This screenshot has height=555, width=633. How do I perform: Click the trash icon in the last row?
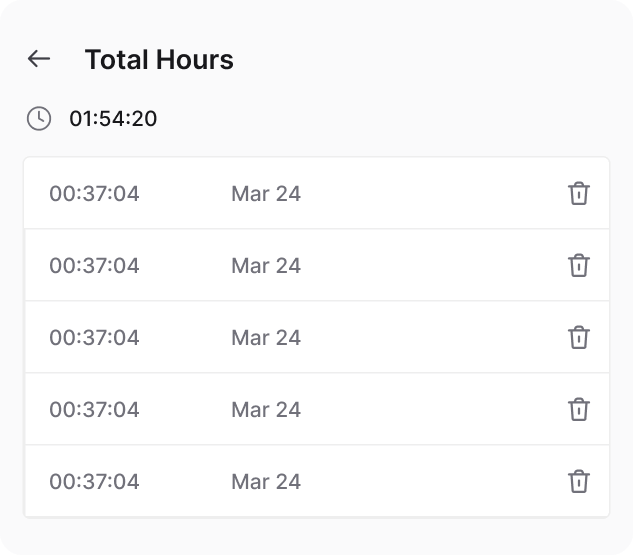pos(578,481)
